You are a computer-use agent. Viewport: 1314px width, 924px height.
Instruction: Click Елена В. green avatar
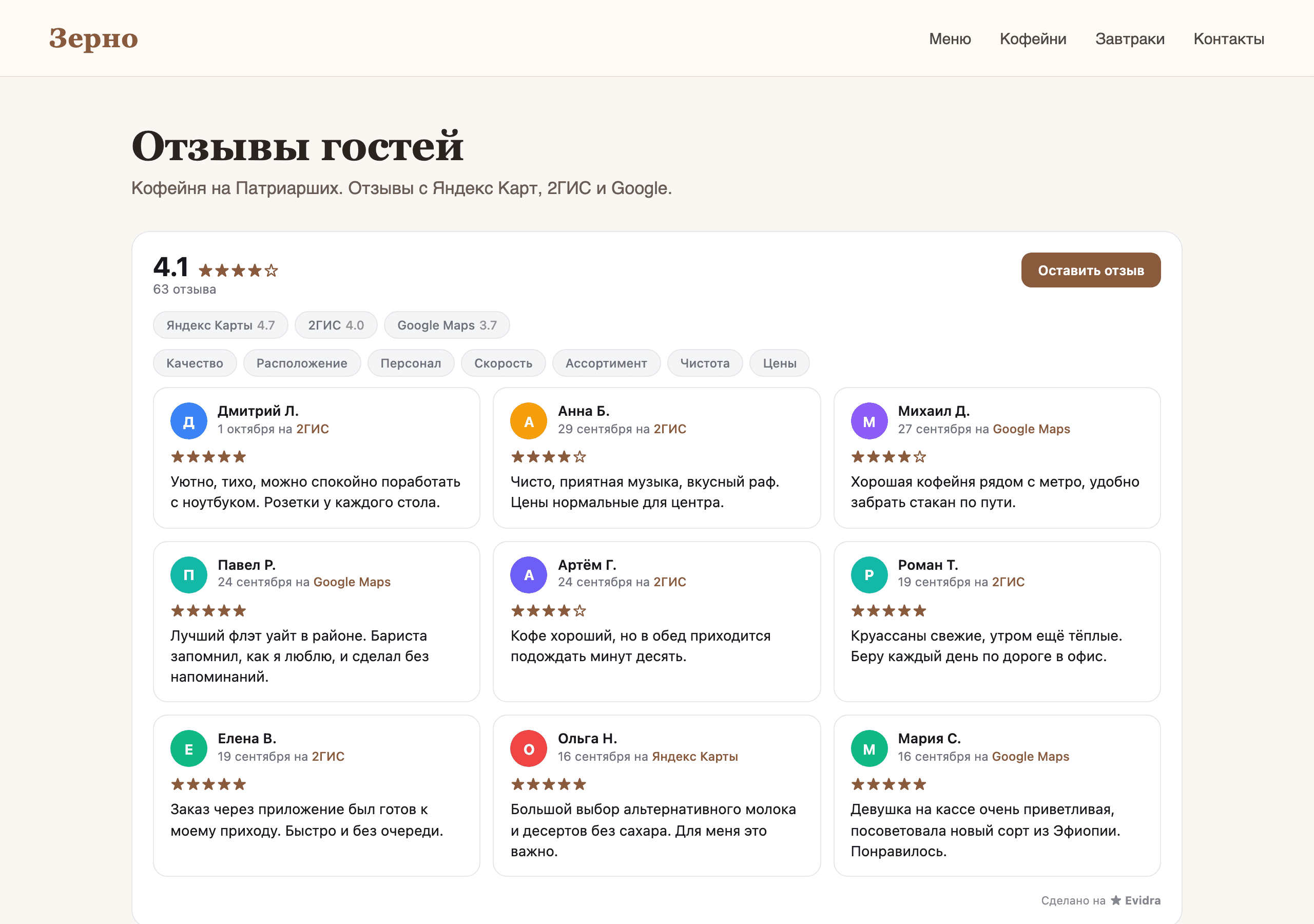click(x=188, y=749)
